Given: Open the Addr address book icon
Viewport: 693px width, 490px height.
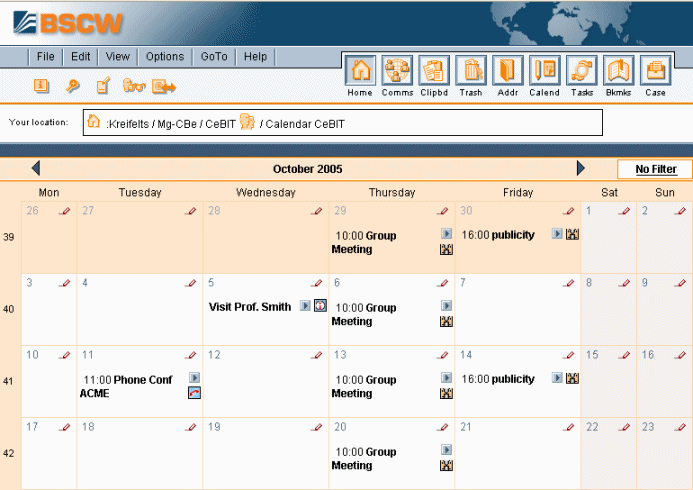Looking at the screenshot, I should pos(508,71).
